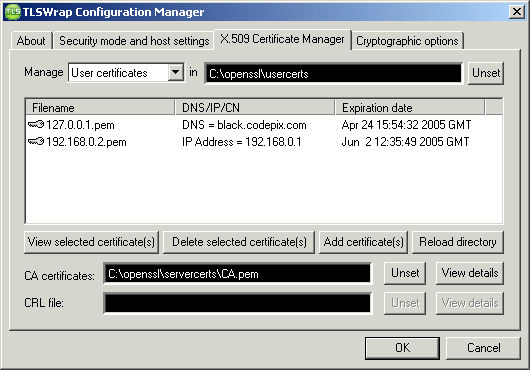530x370 pixels.
Task: Click Add certificate(s) button
Action: click(363, 242)
